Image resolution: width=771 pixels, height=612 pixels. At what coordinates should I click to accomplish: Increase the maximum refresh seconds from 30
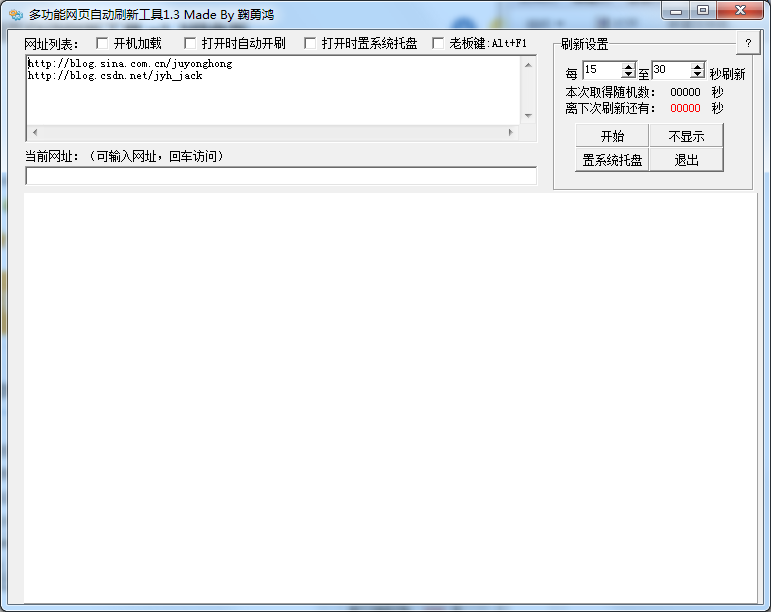tap(697, 67)
